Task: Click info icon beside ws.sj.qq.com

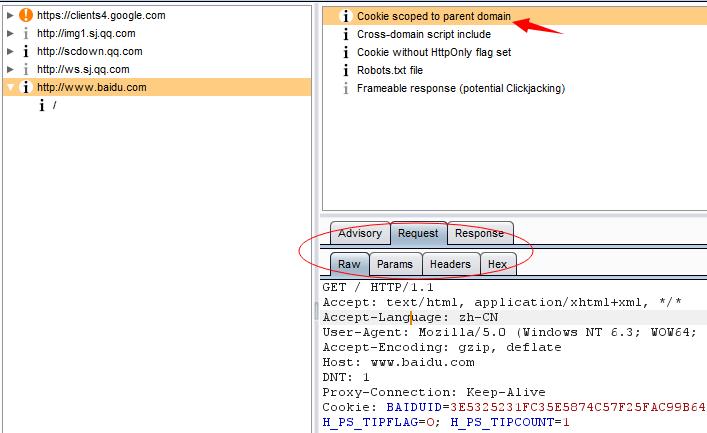Action: [x=26, y=69]
